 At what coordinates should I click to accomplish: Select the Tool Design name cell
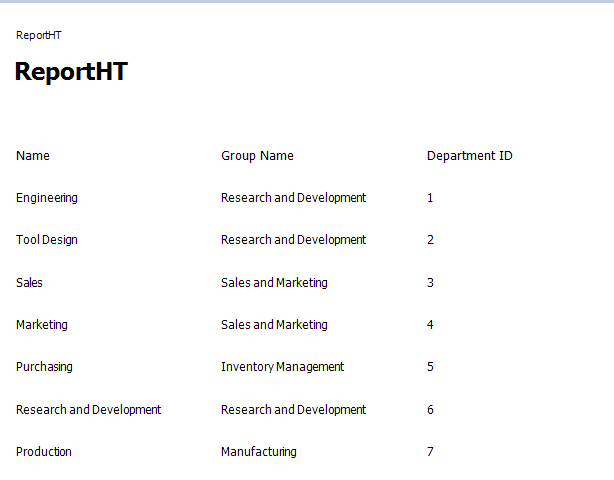click(x=47, y=240)
